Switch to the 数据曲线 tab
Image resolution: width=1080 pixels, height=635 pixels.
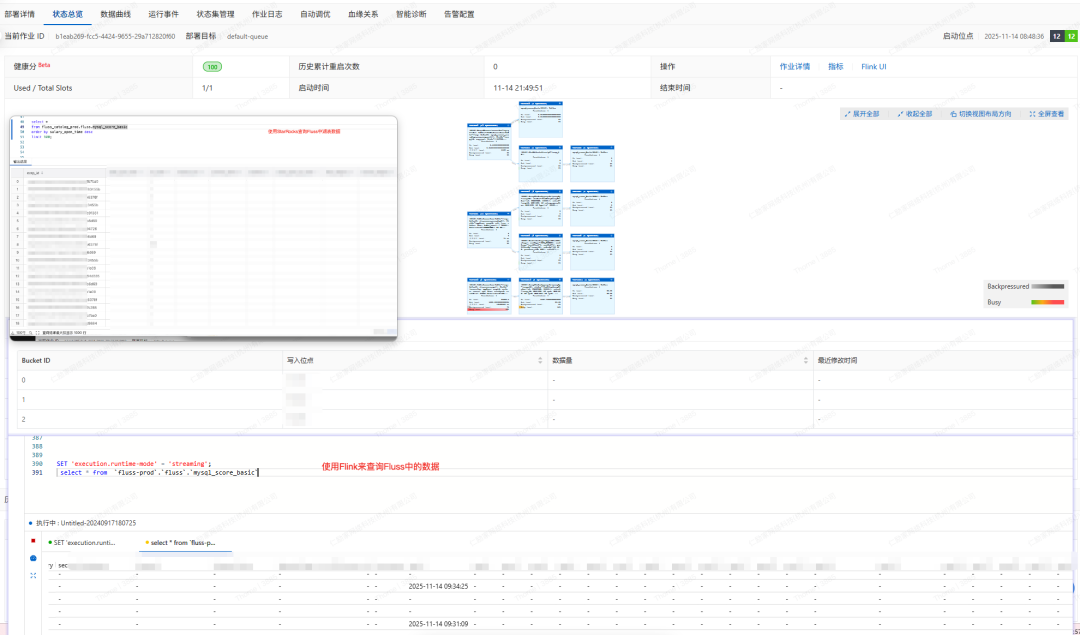coord(115,14)
